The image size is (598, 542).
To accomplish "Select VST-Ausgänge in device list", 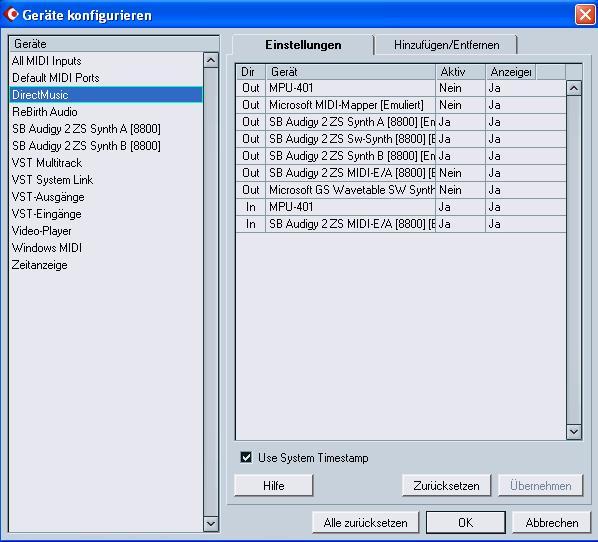I will click(106, 197).
